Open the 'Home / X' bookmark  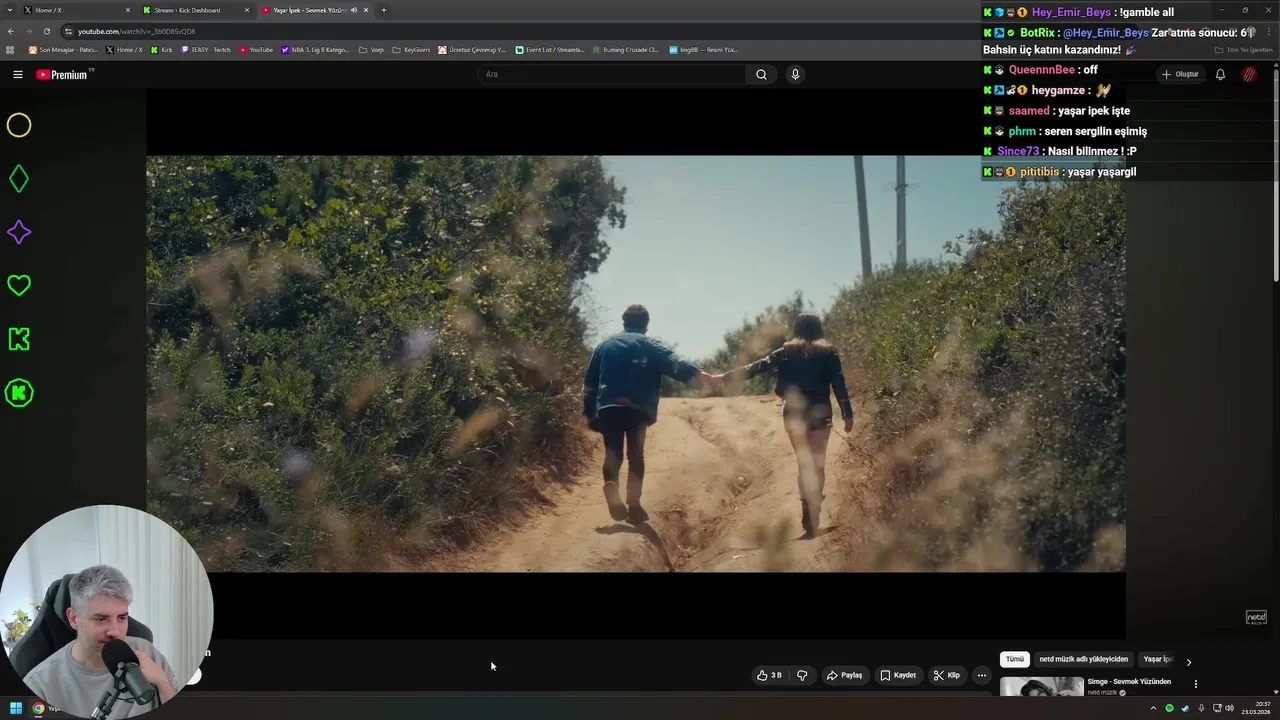click(x=124, y=49)
